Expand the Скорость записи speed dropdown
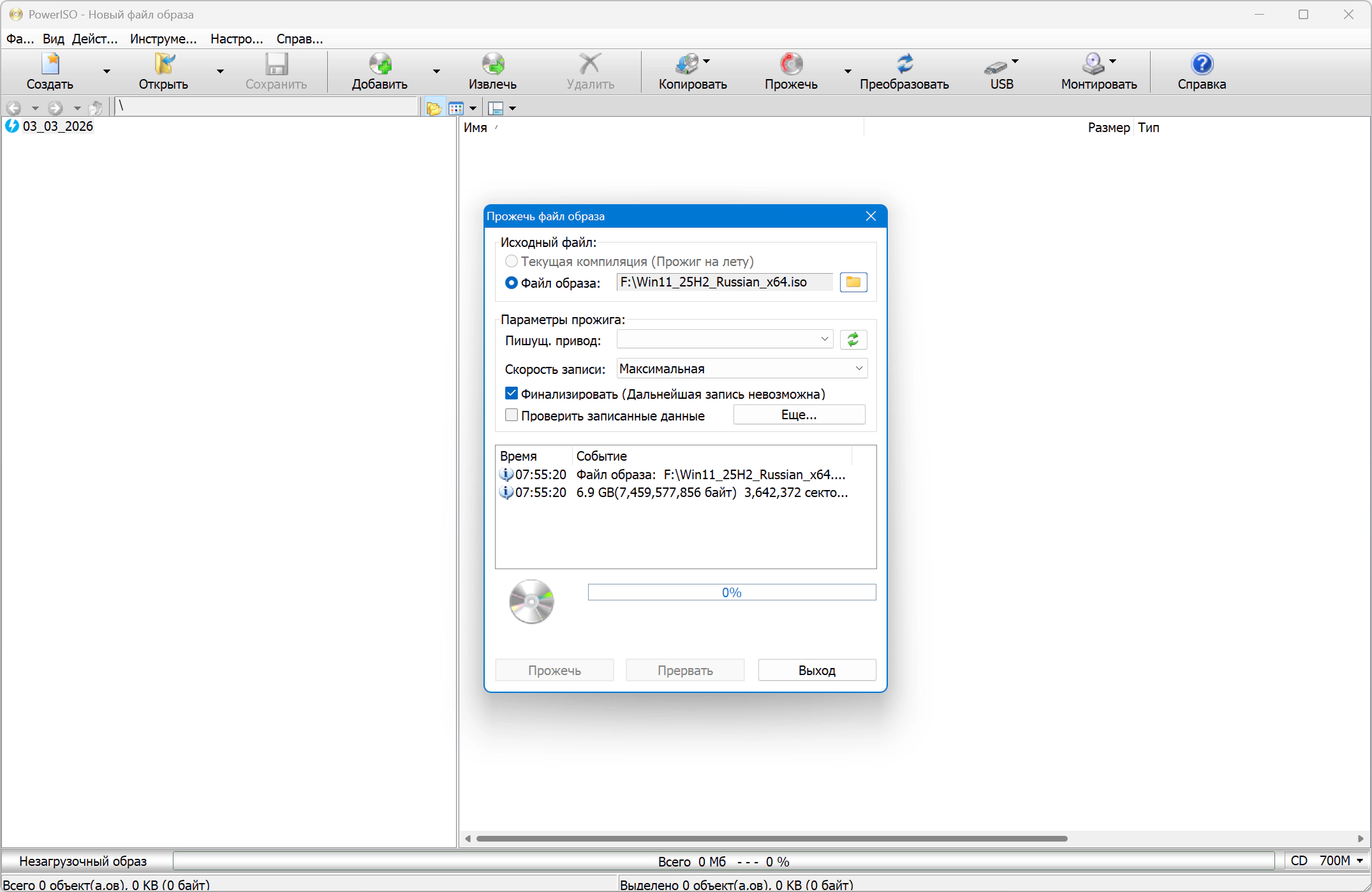Image resolution: width=1372 pixels, height=892 pixels. click(x=742, y=369)
